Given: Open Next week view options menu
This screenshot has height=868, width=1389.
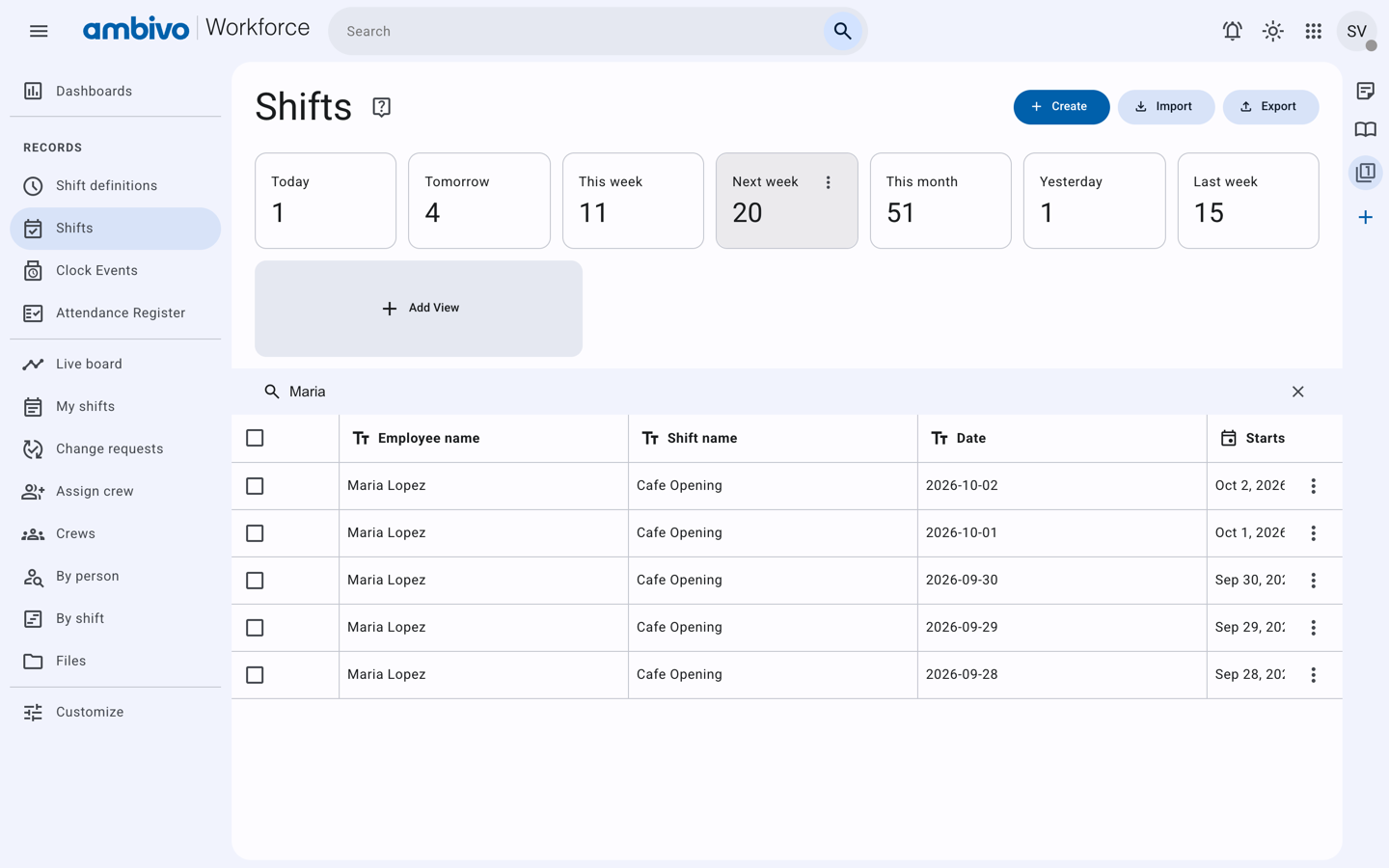Looking at the screenshot, I should pyautogui.click(x=828, y=182).
